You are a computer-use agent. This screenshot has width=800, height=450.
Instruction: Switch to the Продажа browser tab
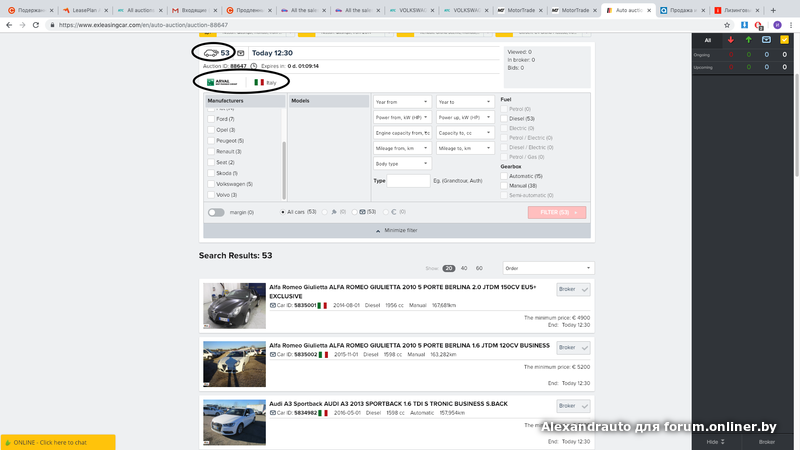pyautogui.click(x=683, y=10)
